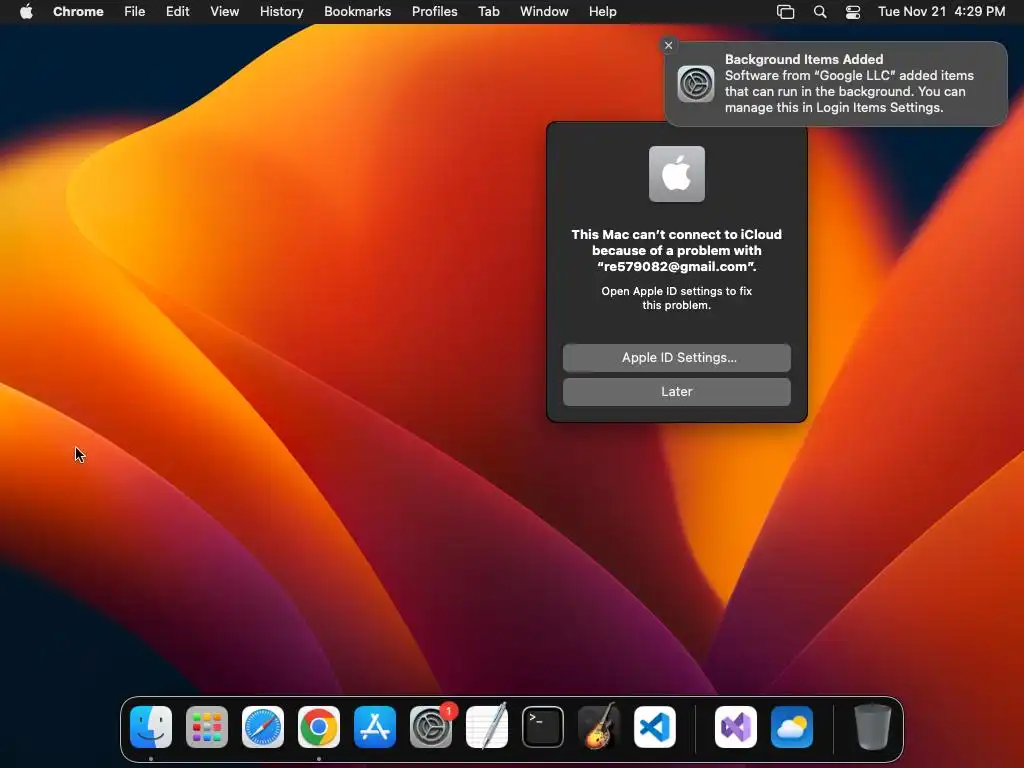
Task: Open Control Center in menu bar
Action: click(x=852, y=12)
